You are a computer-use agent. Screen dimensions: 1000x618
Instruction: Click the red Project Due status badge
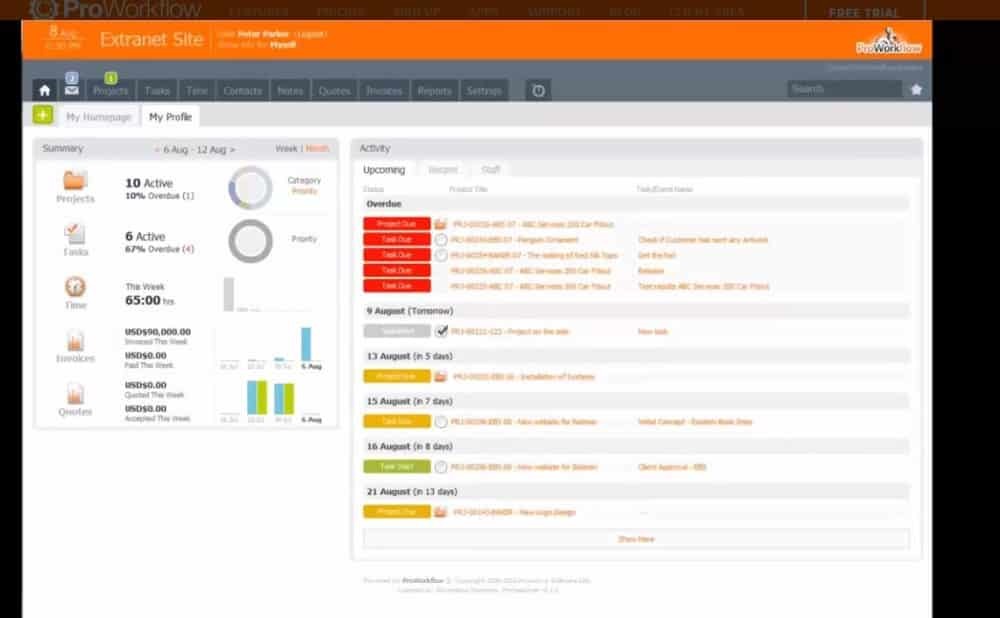pyautogui.click(x=396, y=224)
